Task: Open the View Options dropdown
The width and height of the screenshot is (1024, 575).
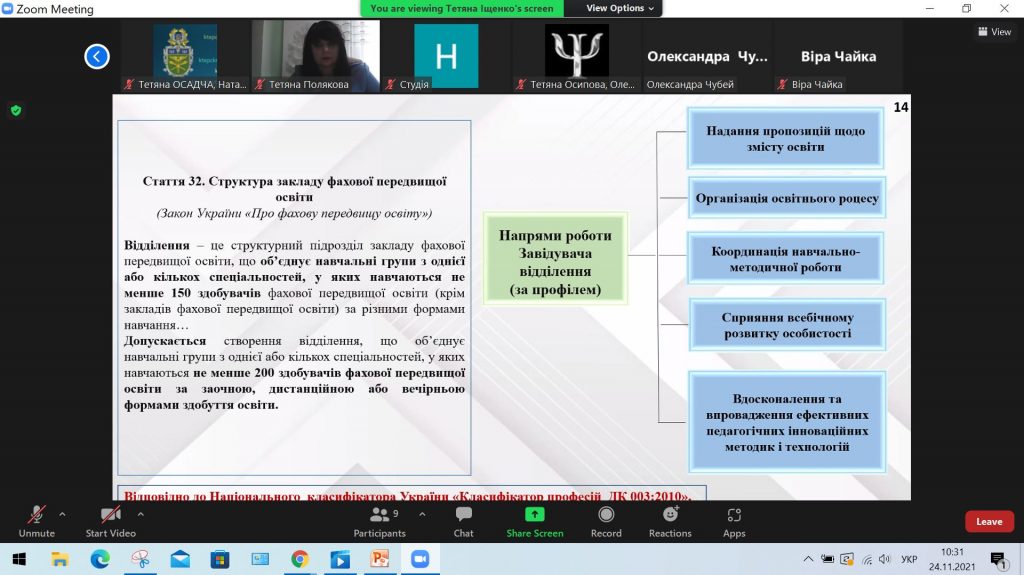Action: click(620, 8)
